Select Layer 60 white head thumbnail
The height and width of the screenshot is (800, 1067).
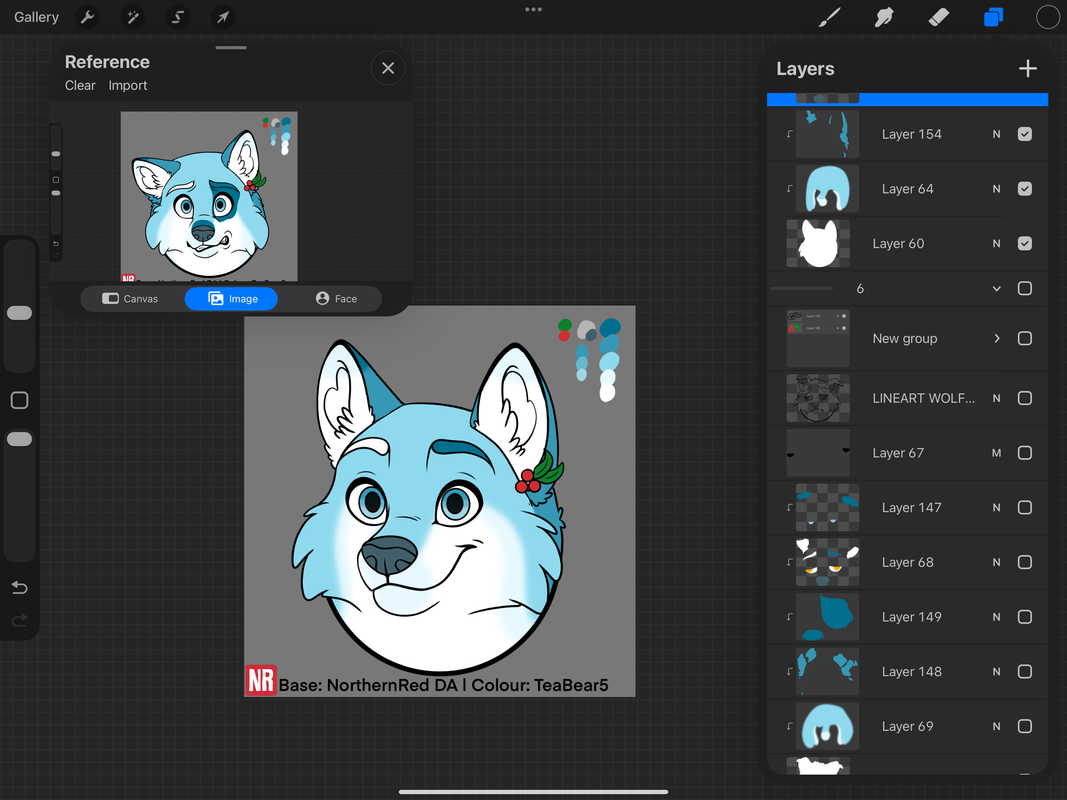coord(818,244)
